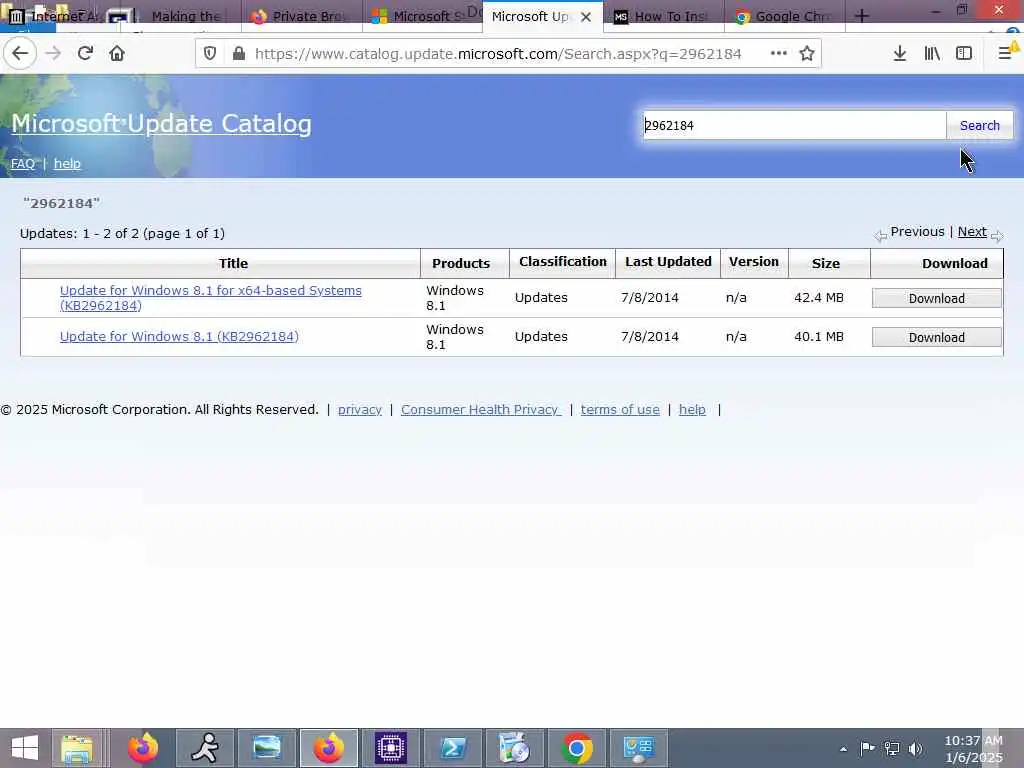Show tracking protection shield info
Viewport: 1024px width, 768px height.
pyautogui.click(x=210, y=54)
